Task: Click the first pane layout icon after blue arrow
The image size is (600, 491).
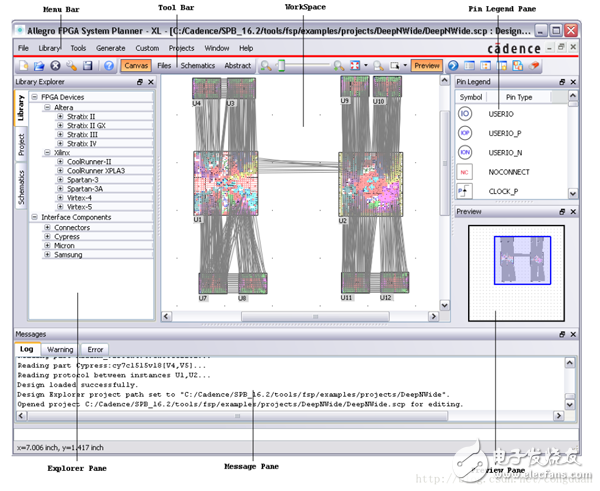Action: point(469,65)
